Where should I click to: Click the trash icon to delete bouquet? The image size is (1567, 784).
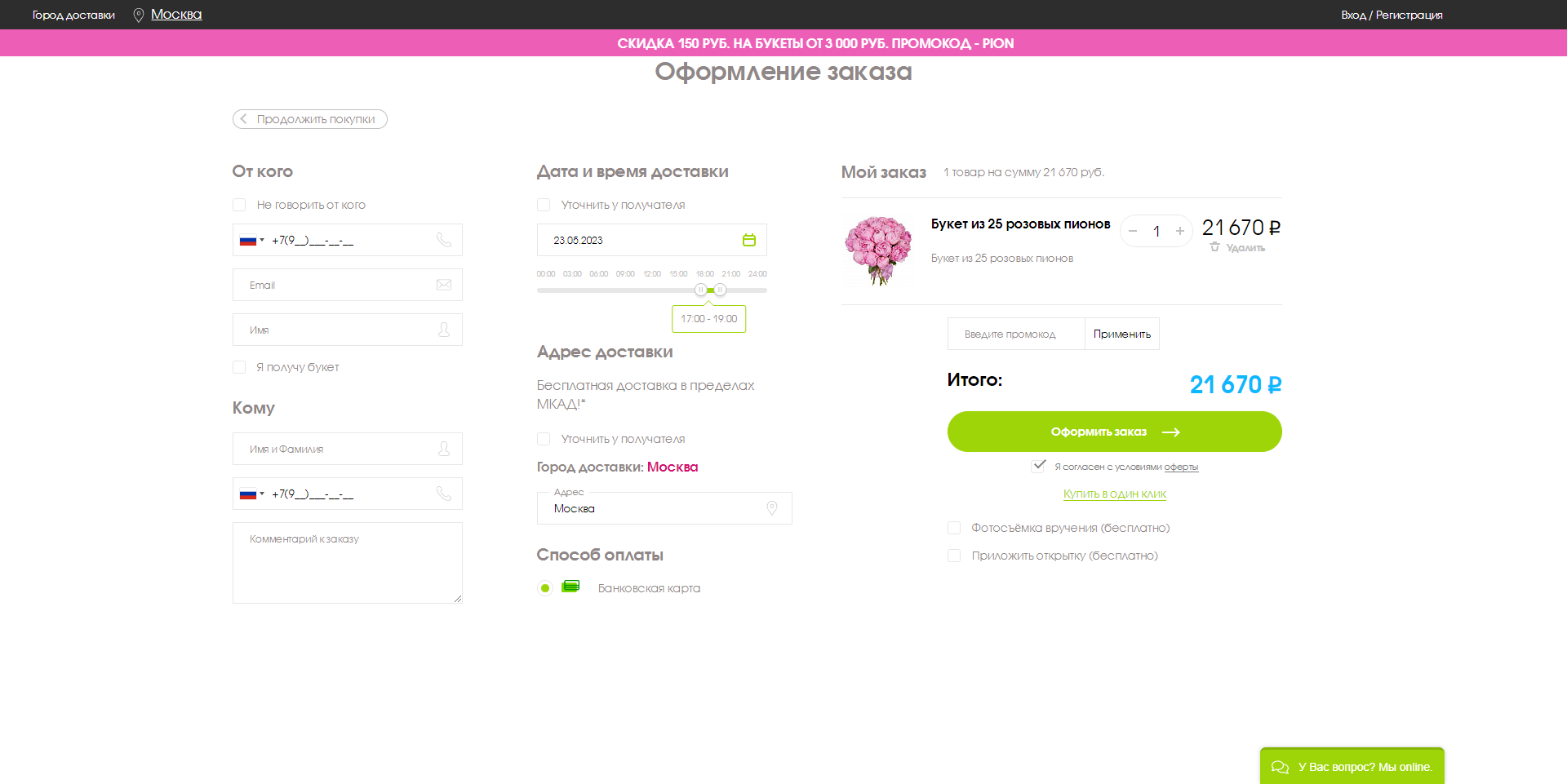1214,247
